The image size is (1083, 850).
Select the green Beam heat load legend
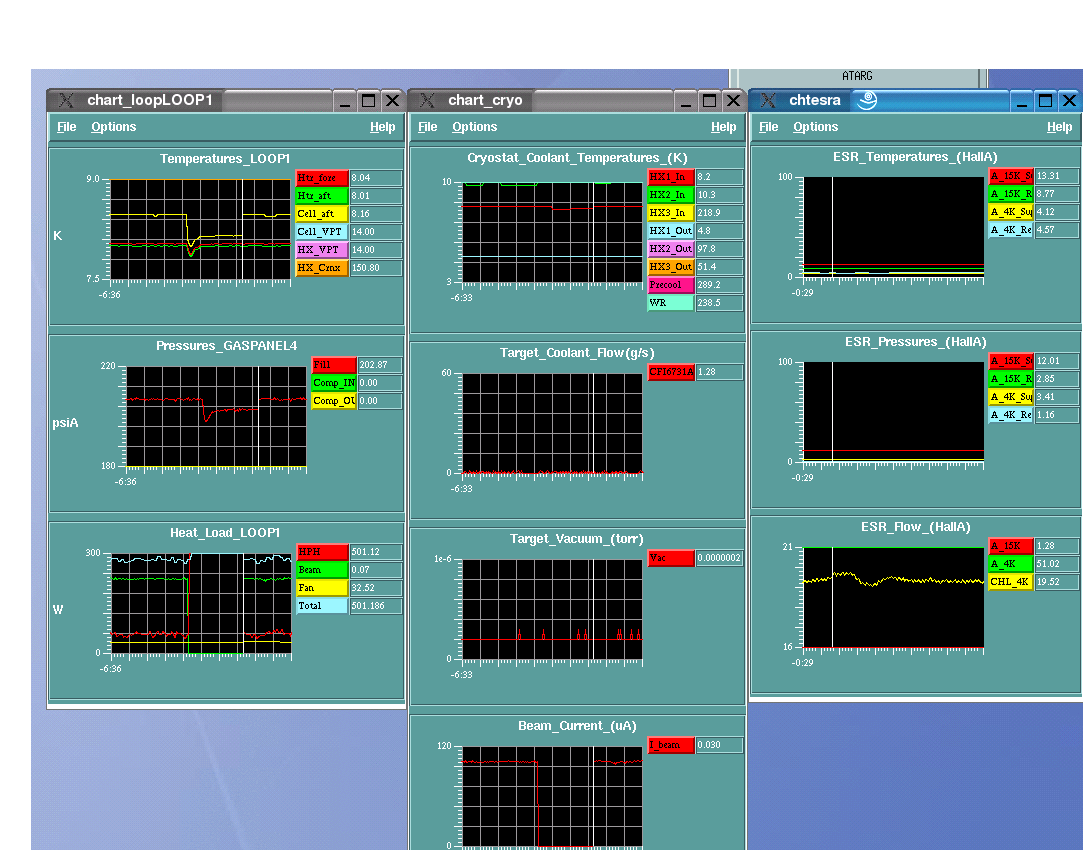(322, 570)
